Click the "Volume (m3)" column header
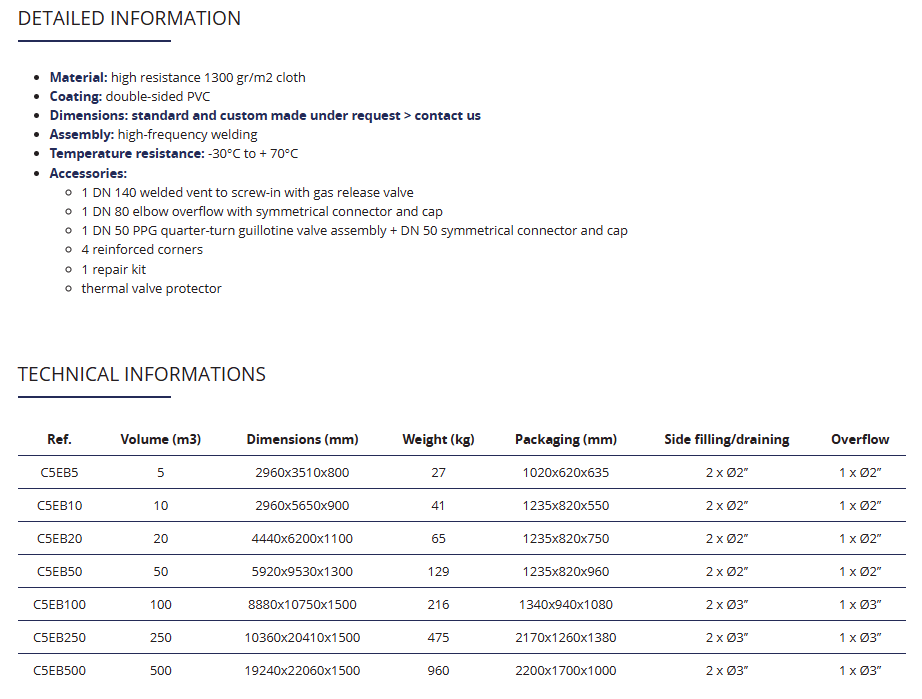The width and height of the screenshot is (922, 699). coord(161,439)
